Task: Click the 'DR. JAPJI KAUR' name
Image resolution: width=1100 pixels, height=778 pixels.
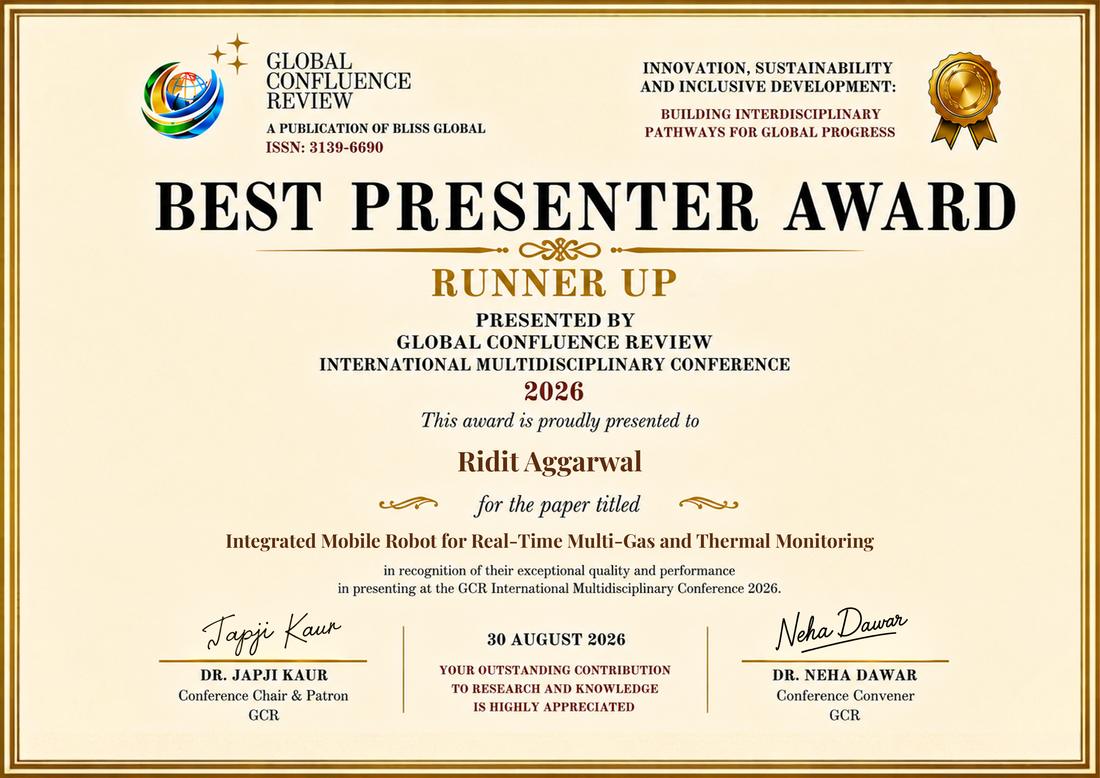Action: tap(264, 675)
